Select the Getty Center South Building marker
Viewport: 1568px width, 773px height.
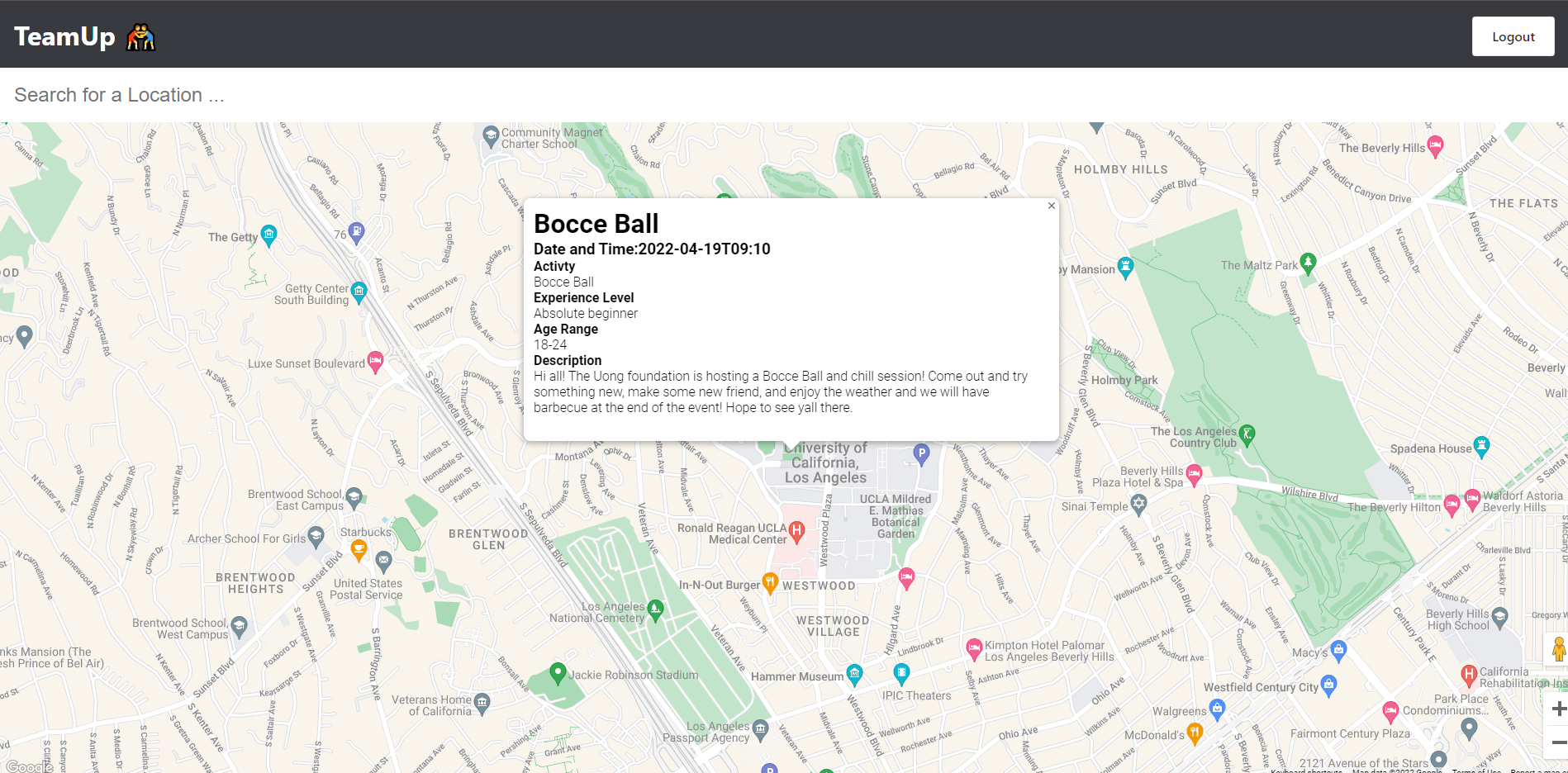coord(359,292)
